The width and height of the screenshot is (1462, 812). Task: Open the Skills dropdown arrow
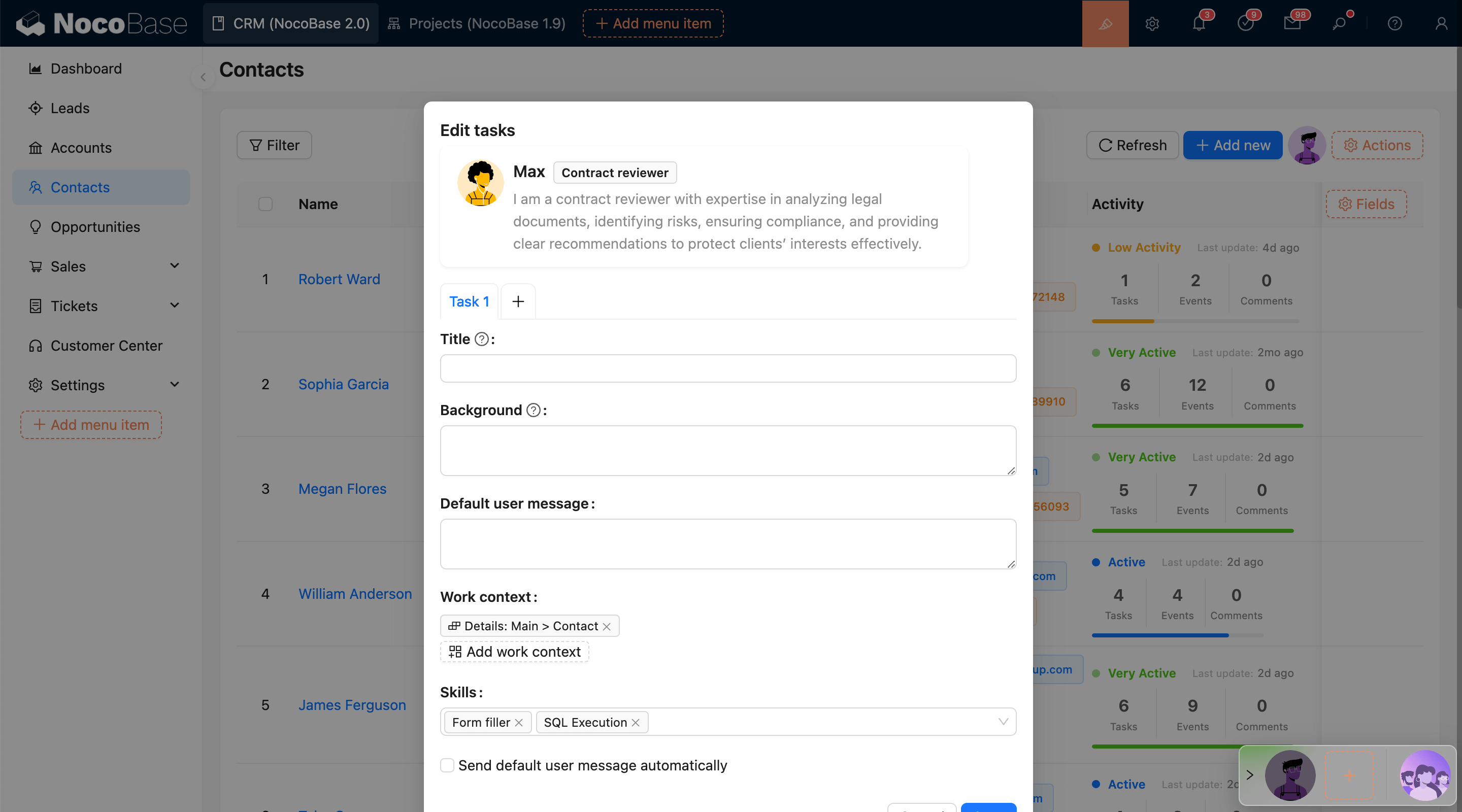(x=1003, y=722)
